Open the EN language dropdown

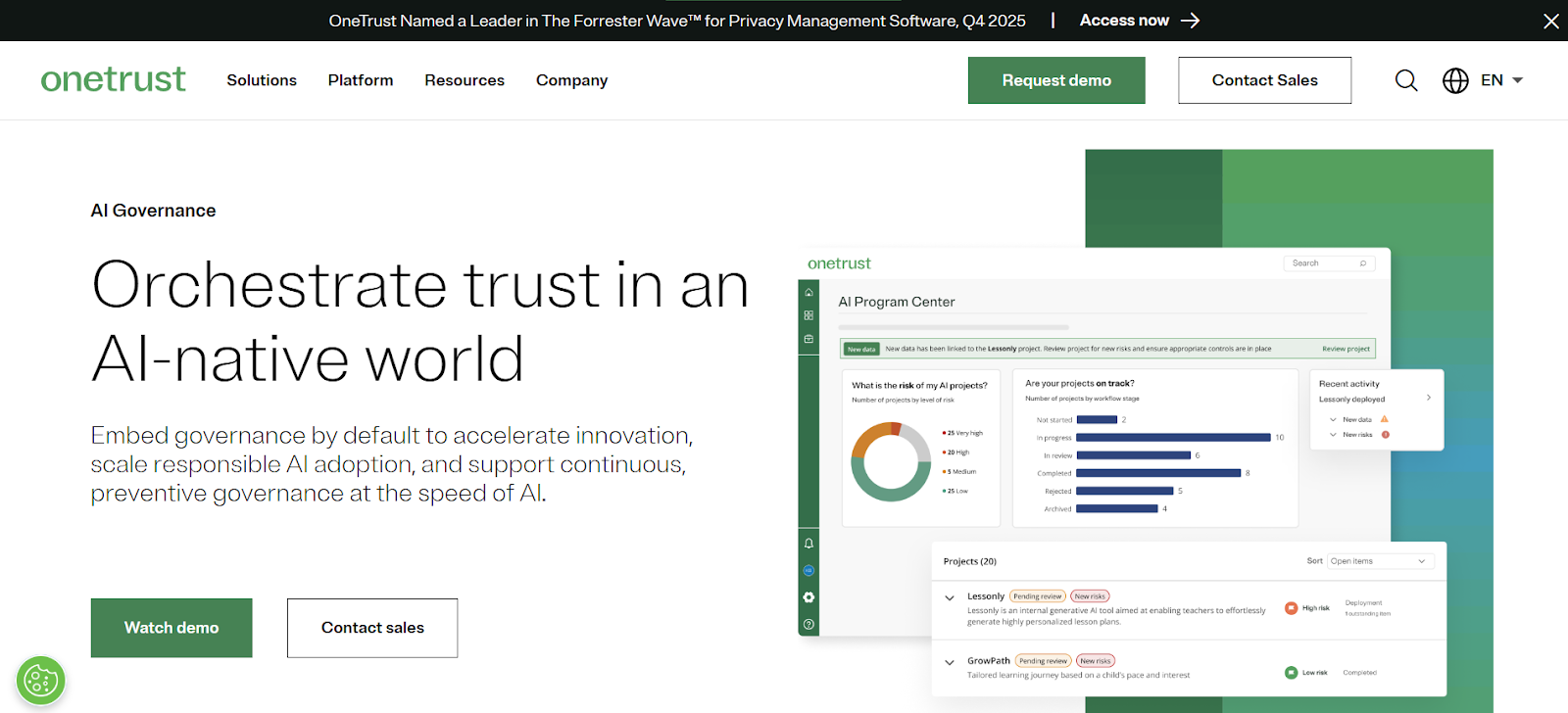point(1502,80)
